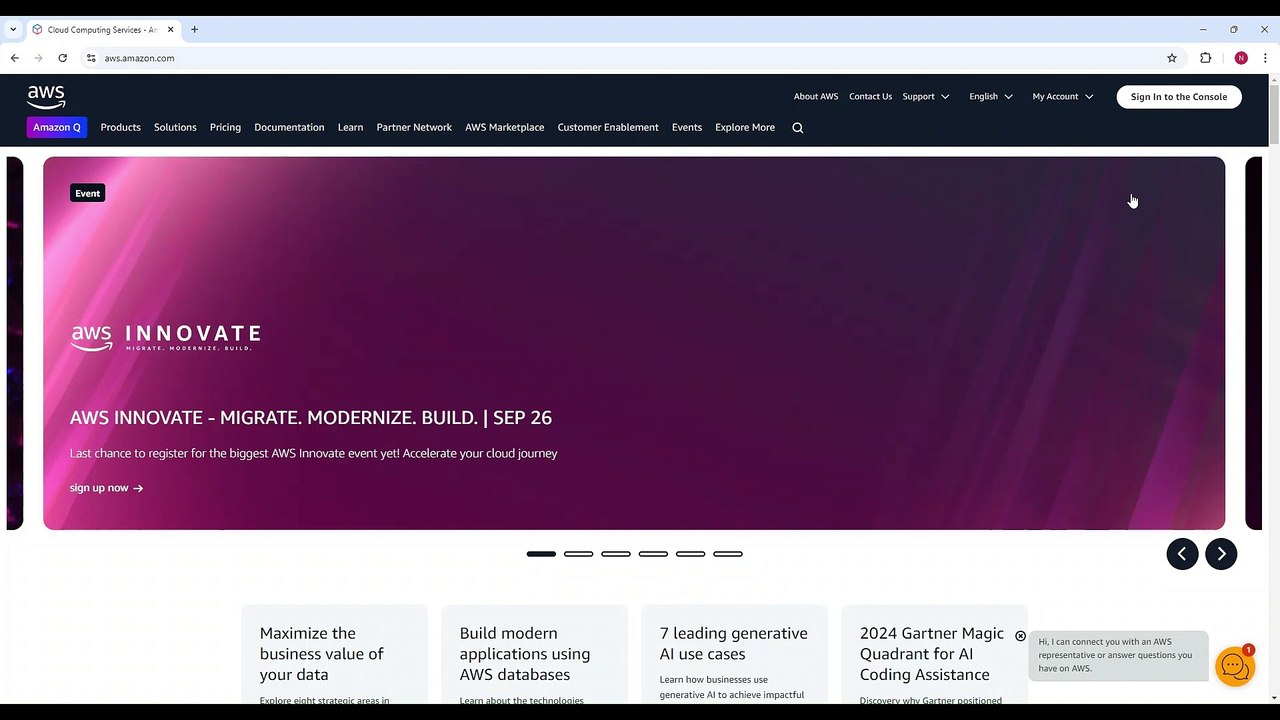
Task: Open the browser extensions puzzle icon
Action: pyautogui.click(x=1206, y=58)
